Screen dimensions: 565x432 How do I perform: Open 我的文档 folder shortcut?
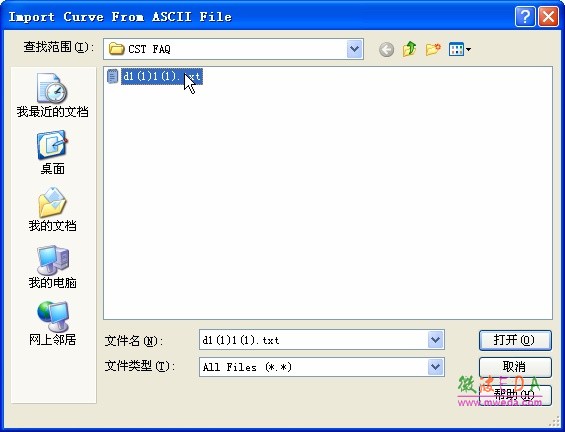pos(53,209)
